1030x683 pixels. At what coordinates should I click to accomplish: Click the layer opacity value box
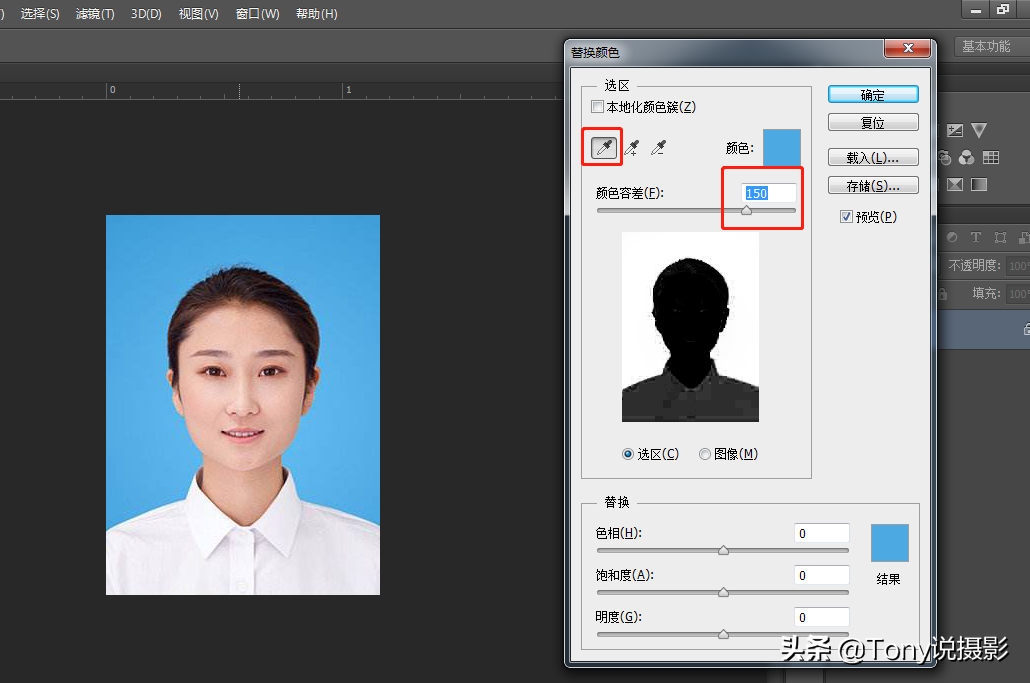coord(1018,265)
